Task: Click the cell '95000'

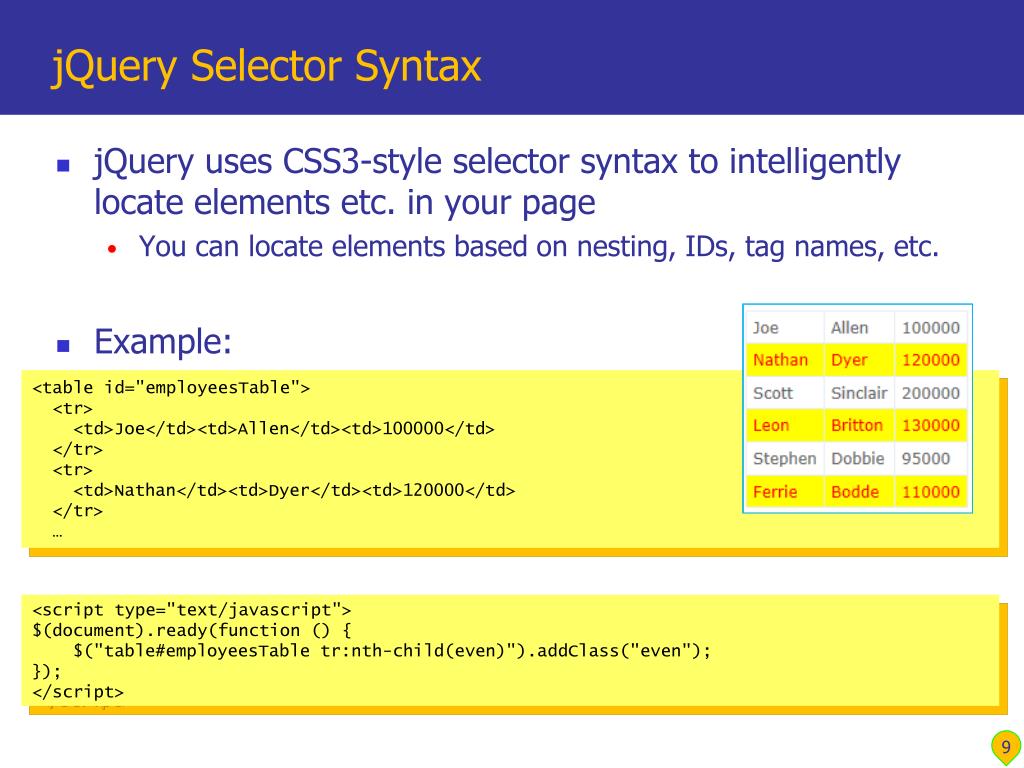Action: (x=931, y=458)
